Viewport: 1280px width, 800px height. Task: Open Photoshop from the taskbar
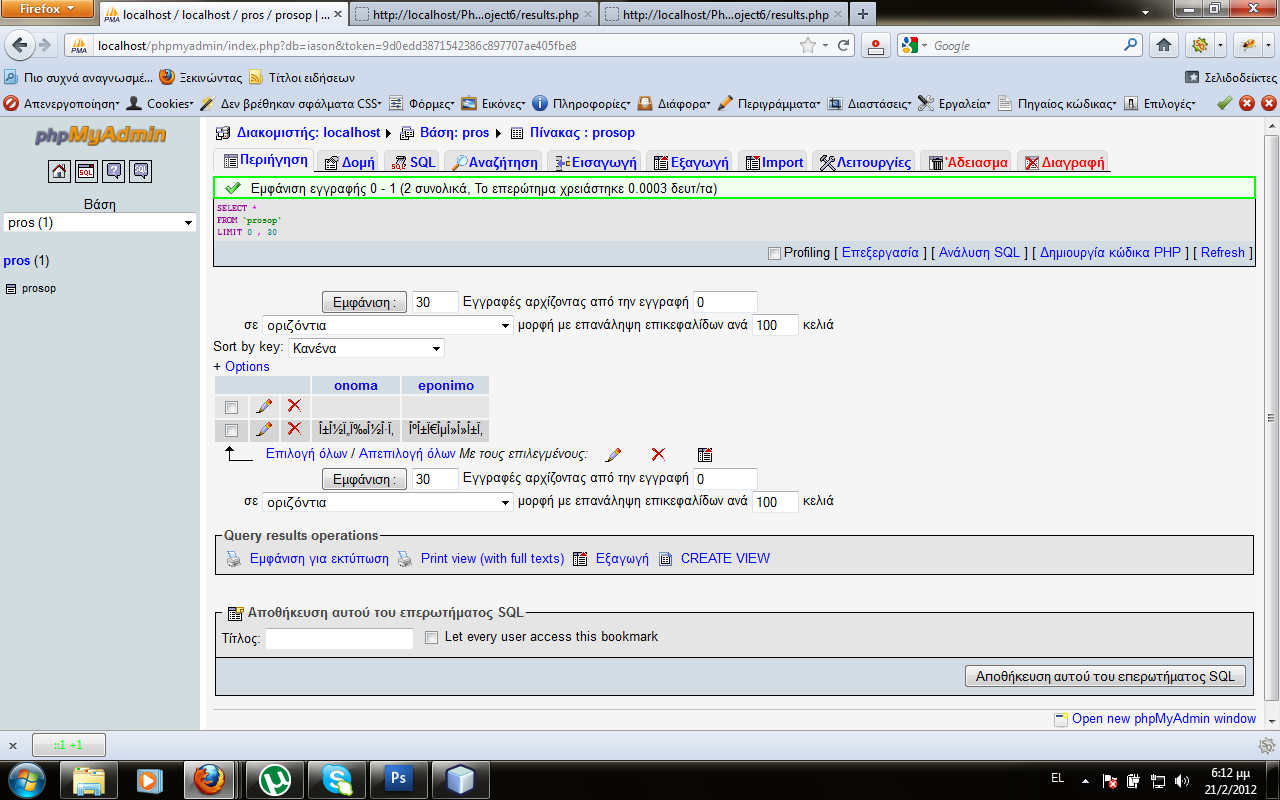[x=398, y=779]
